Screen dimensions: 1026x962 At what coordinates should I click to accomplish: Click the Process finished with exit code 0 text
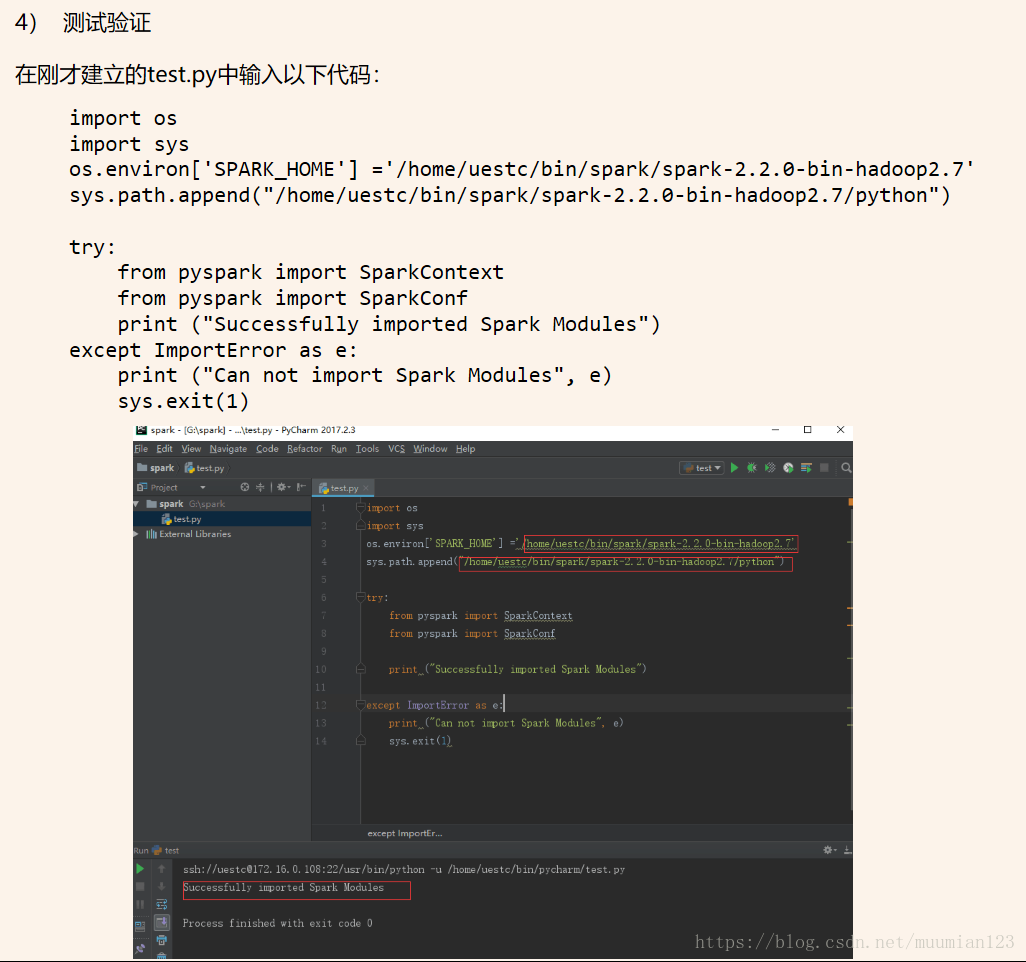click(x=277, y=923)
